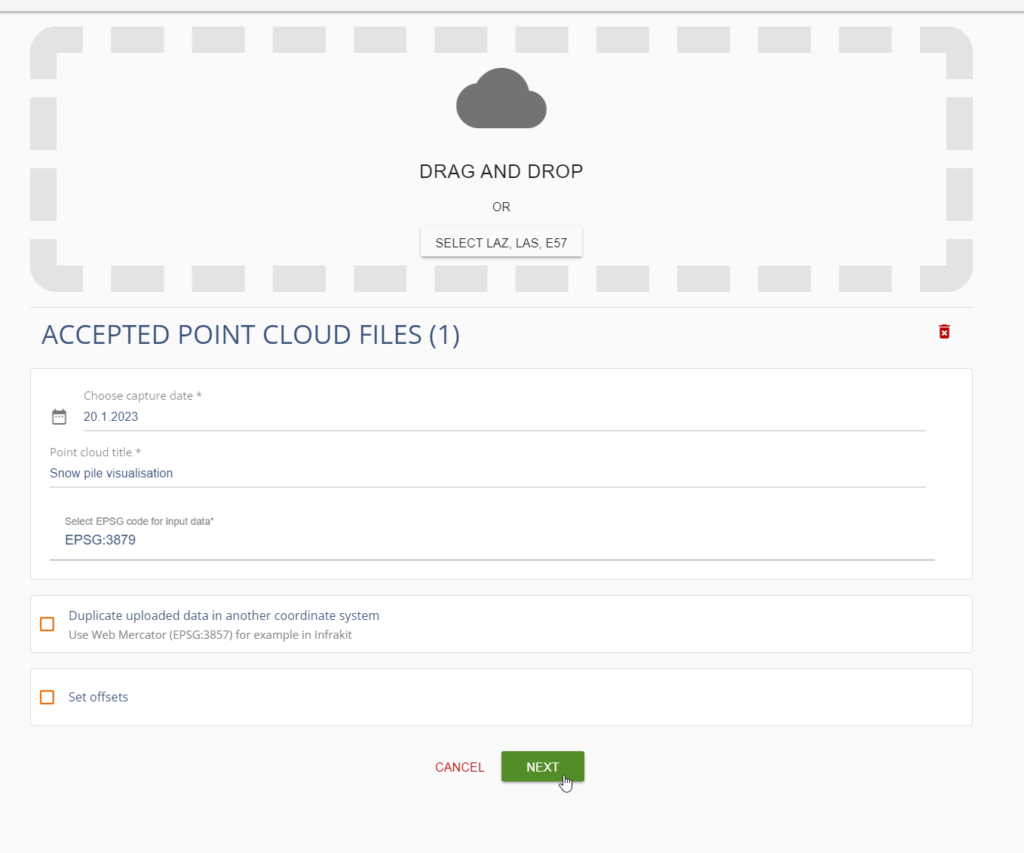Image resolution: width=1024 pixels, height=853 pixels.
Task: Click the Accepted Point Cloud Files heading
Action: 251,335
